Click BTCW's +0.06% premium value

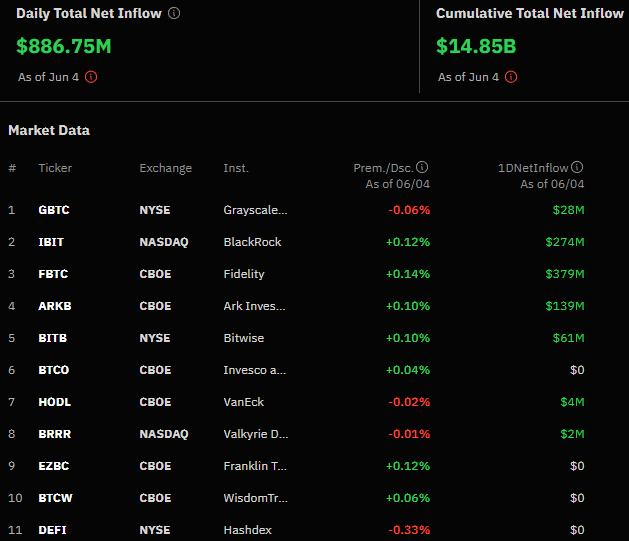[408, 498]
